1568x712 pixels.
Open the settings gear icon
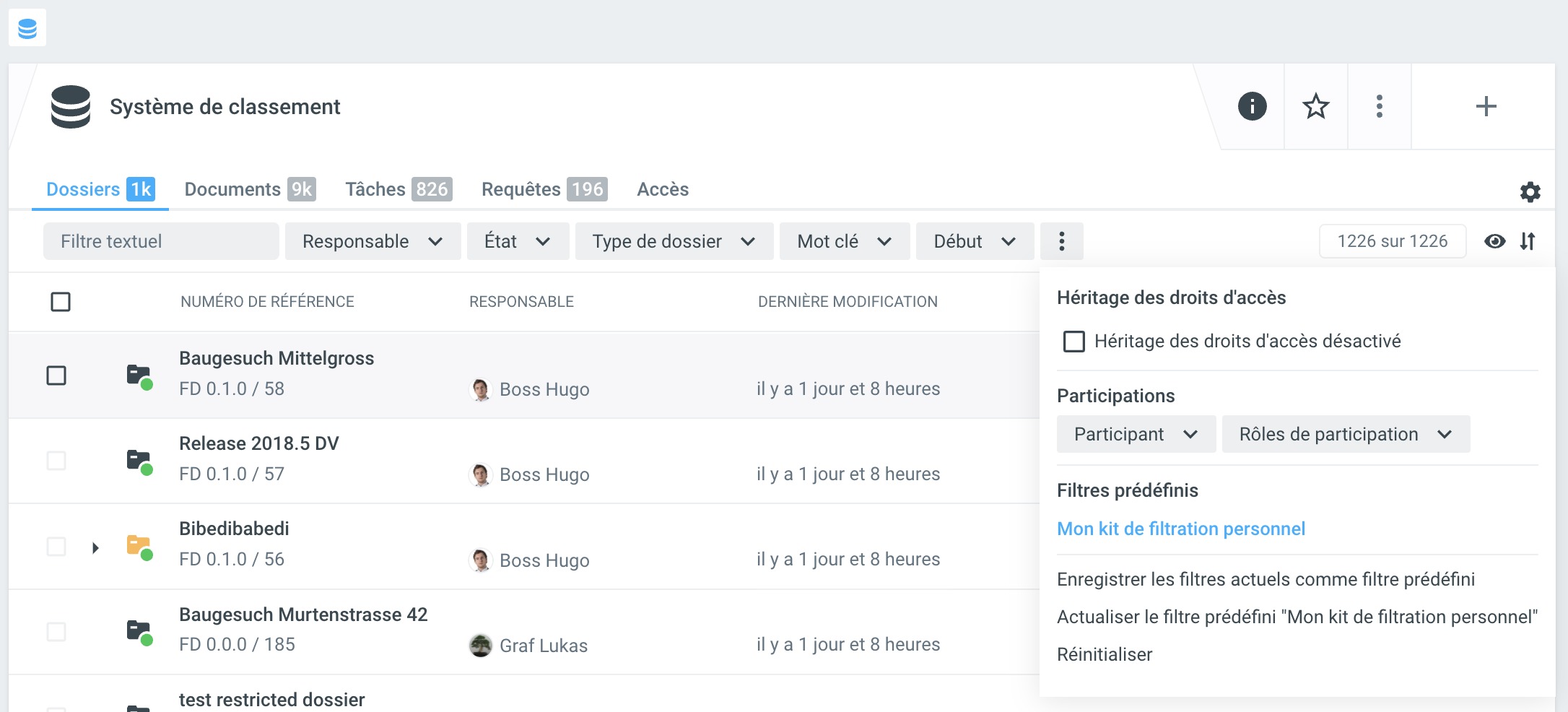1530,191
